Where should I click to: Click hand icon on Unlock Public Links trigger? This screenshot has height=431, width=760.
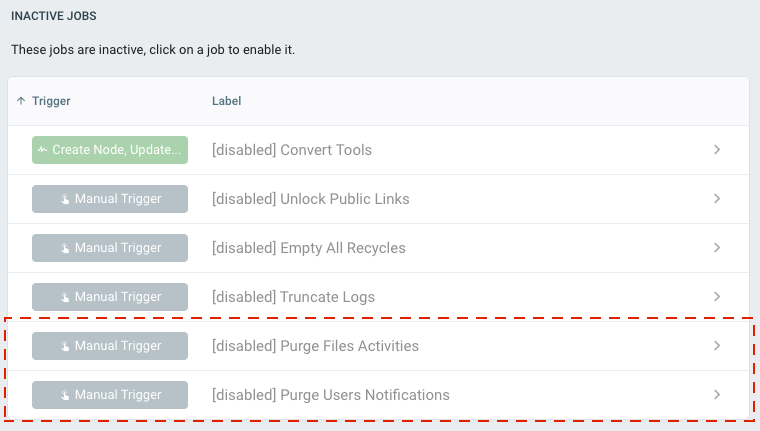[x=65, y=199]
